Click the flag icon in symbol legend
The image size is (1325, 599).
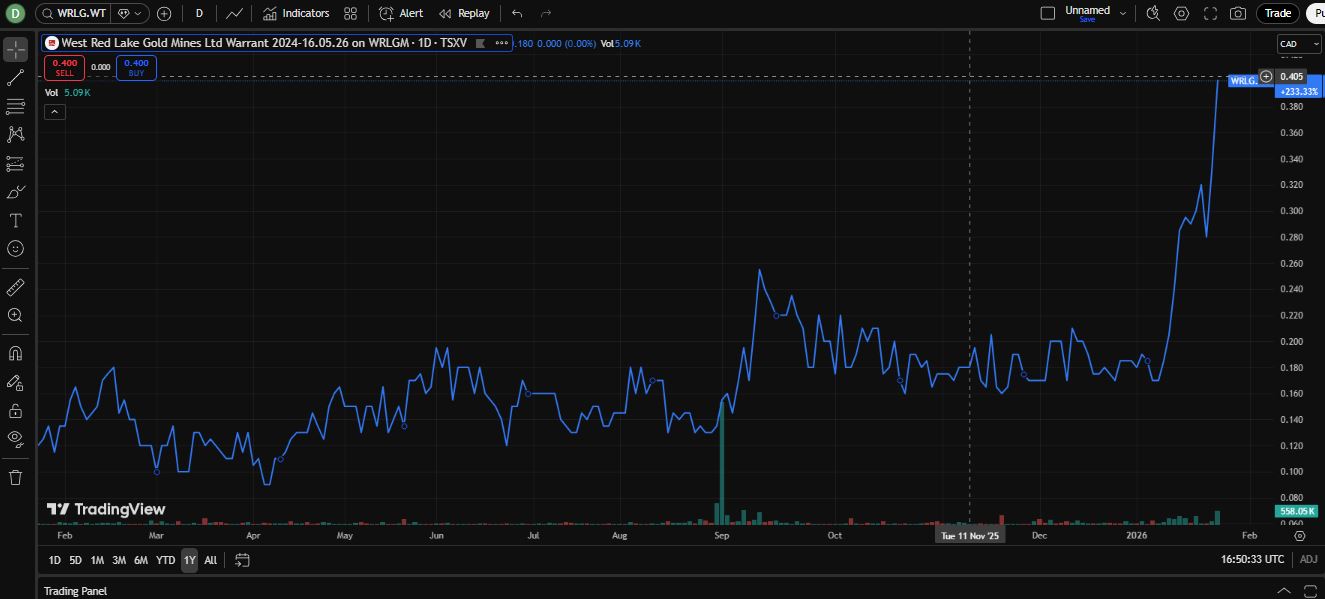coord(479,44)
